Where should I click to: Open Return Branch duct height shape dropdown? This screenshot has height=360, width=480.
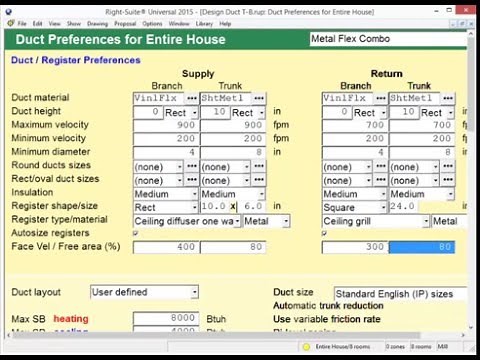click(384, 113)
